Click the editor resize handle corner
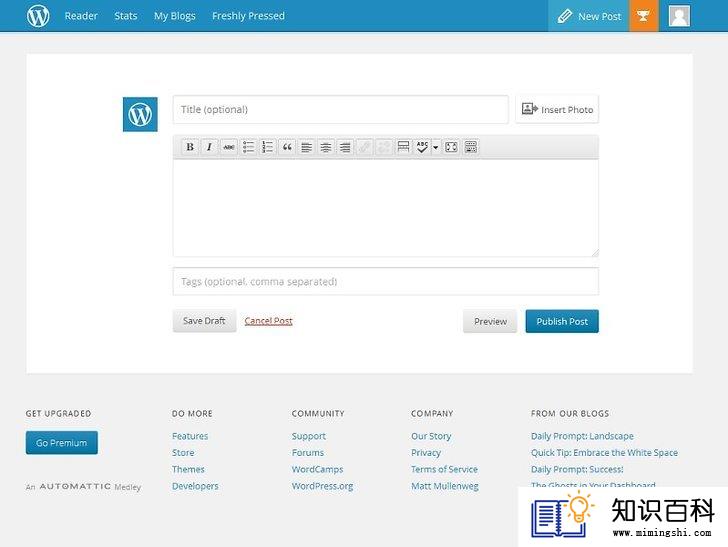 coord(595,253)
